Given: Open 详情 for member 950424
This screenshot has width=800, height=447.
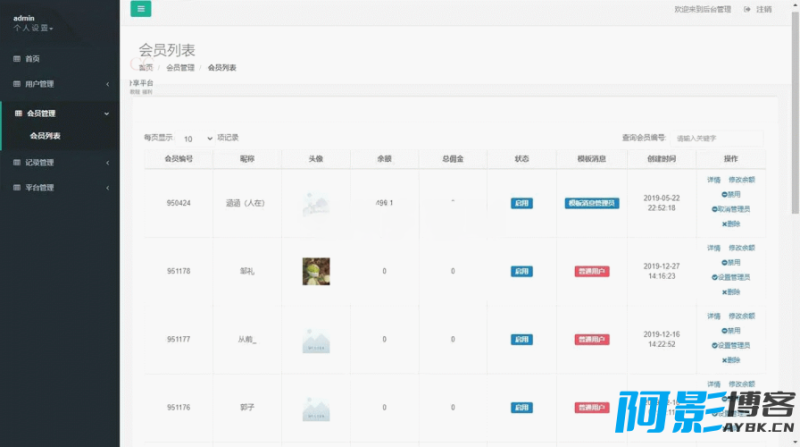Looking at the screenshot, I should coord(713,179).
